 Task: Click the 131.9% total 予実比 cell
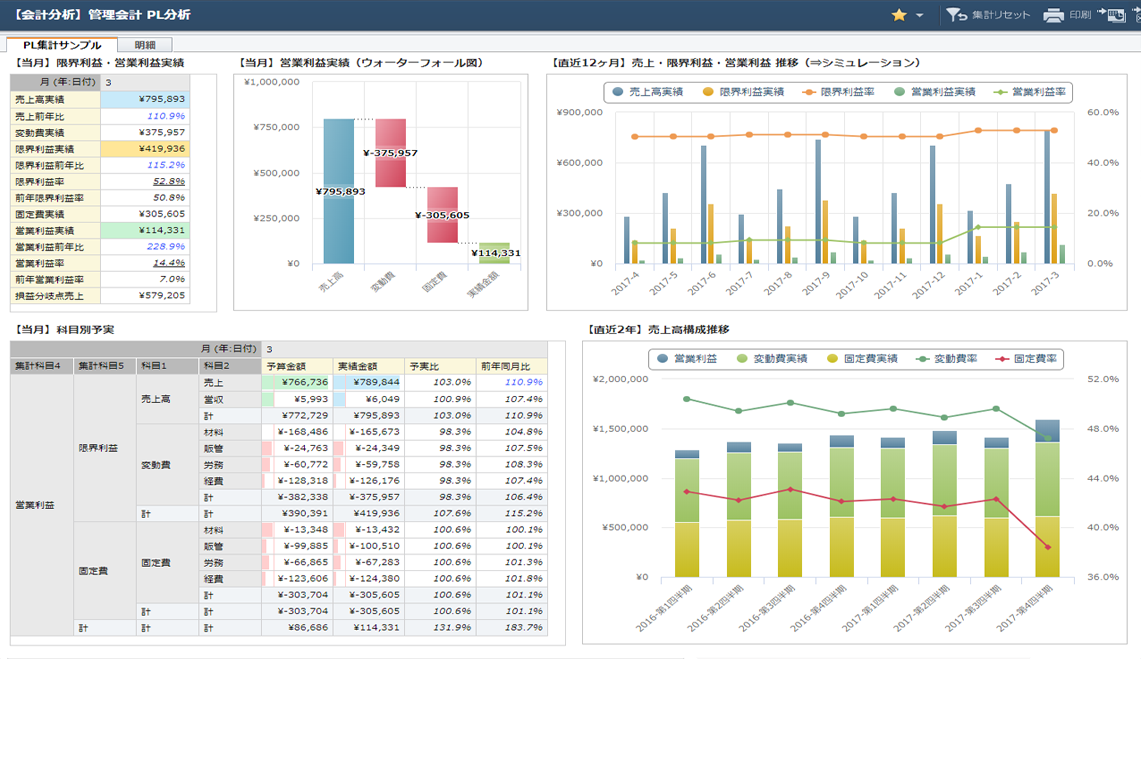440,627
